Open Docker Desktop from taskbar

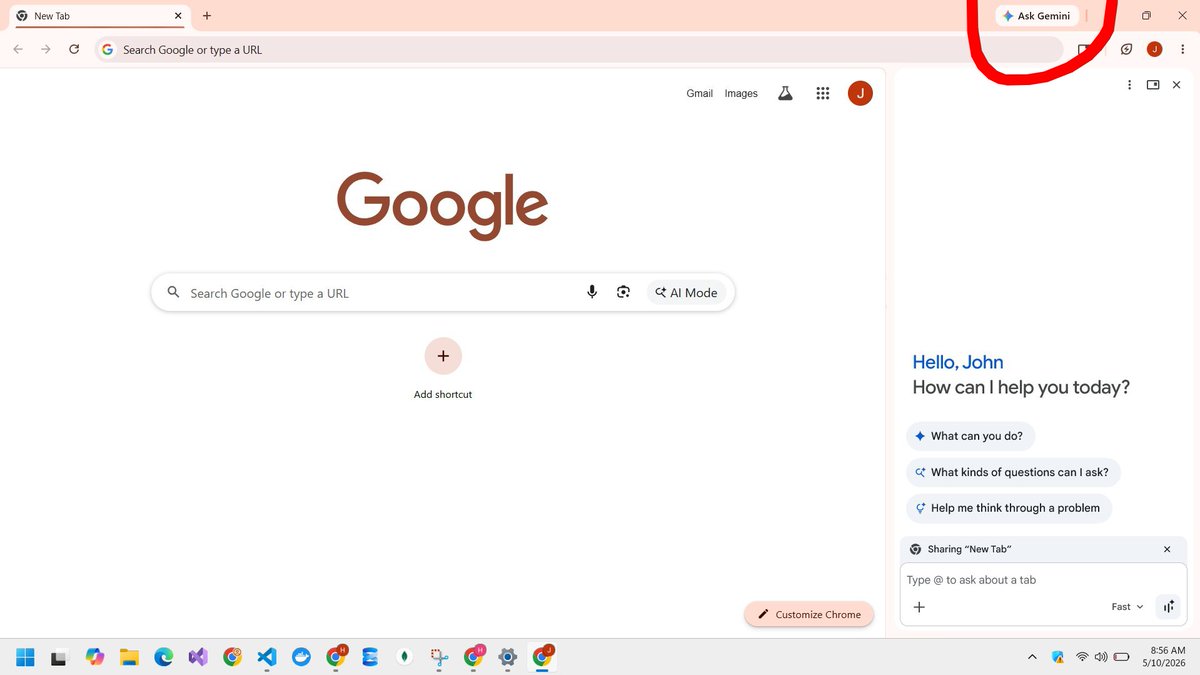[x=301, y=657]
